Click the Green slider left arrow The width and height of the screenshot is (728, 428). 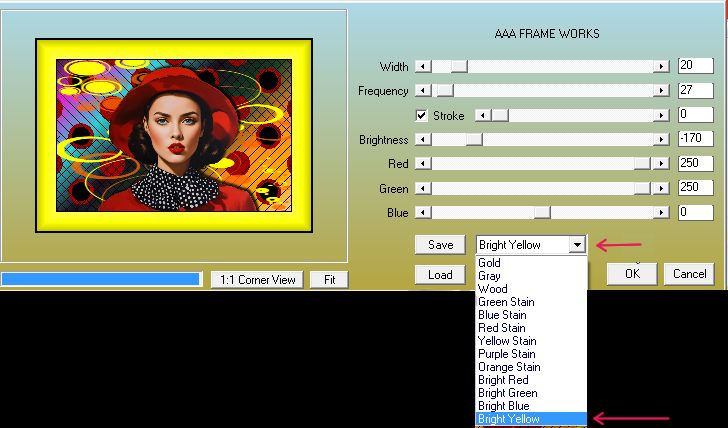tap(422, 188)
